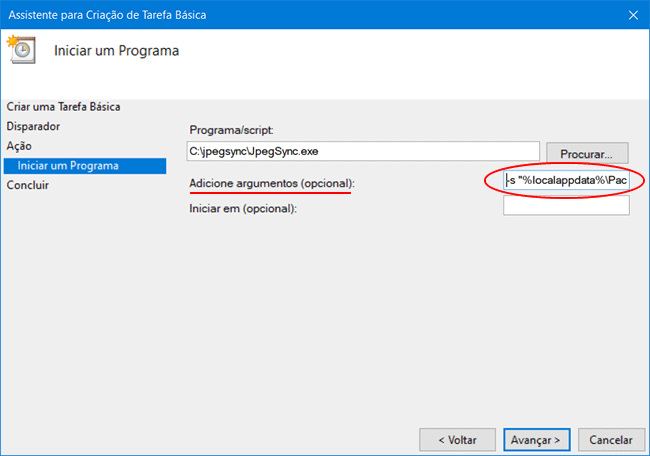Select the Ação step in sidebar
The height and width of the screenshot is (456, 650).
point(20,146)
